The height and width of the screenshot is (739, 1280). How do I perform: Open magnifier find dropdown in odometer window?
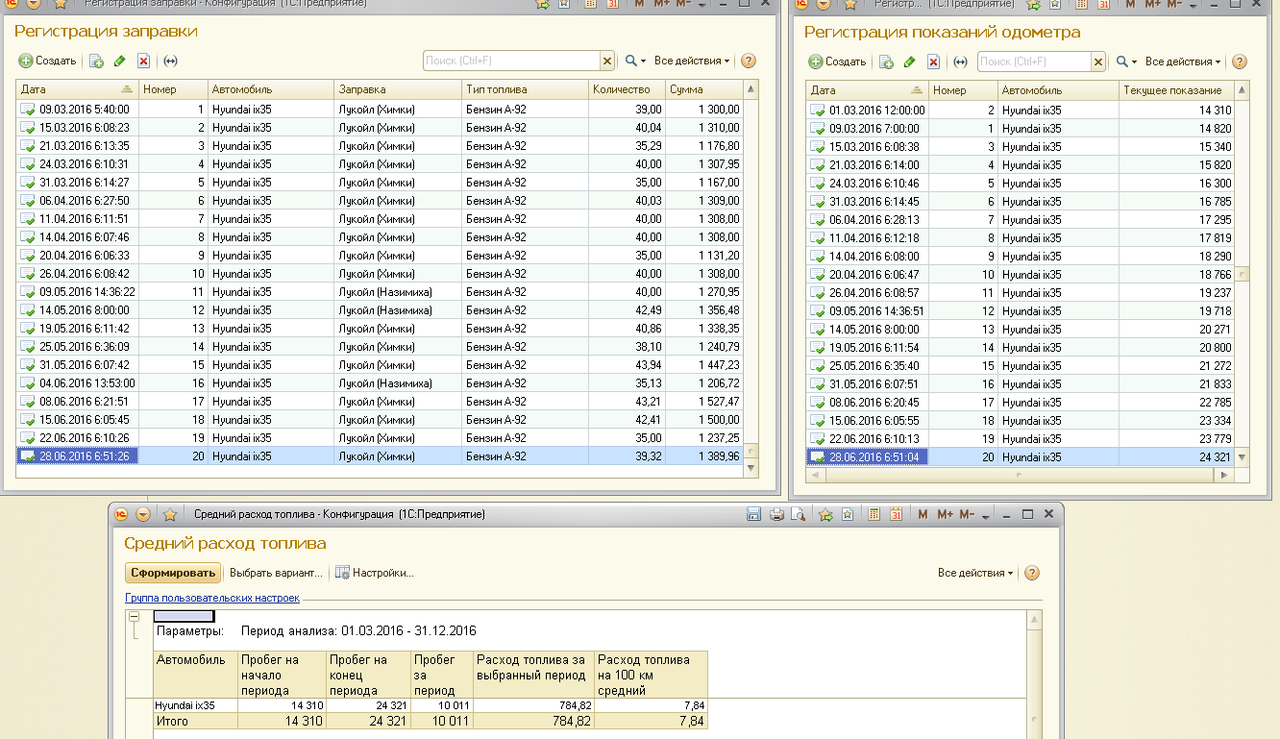(x=1126, y=62)
